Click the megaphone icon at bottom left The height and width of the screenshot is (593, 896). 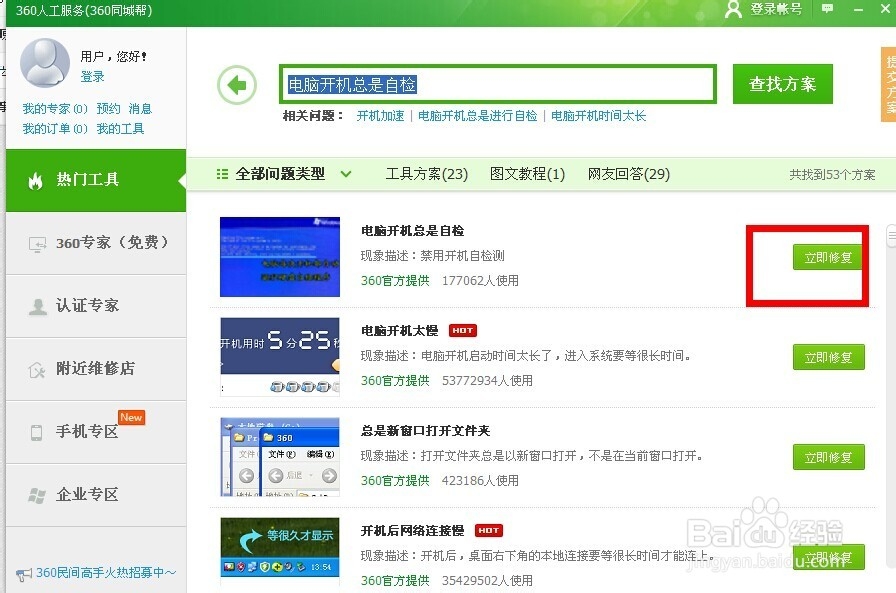click(x=24, y=574)
